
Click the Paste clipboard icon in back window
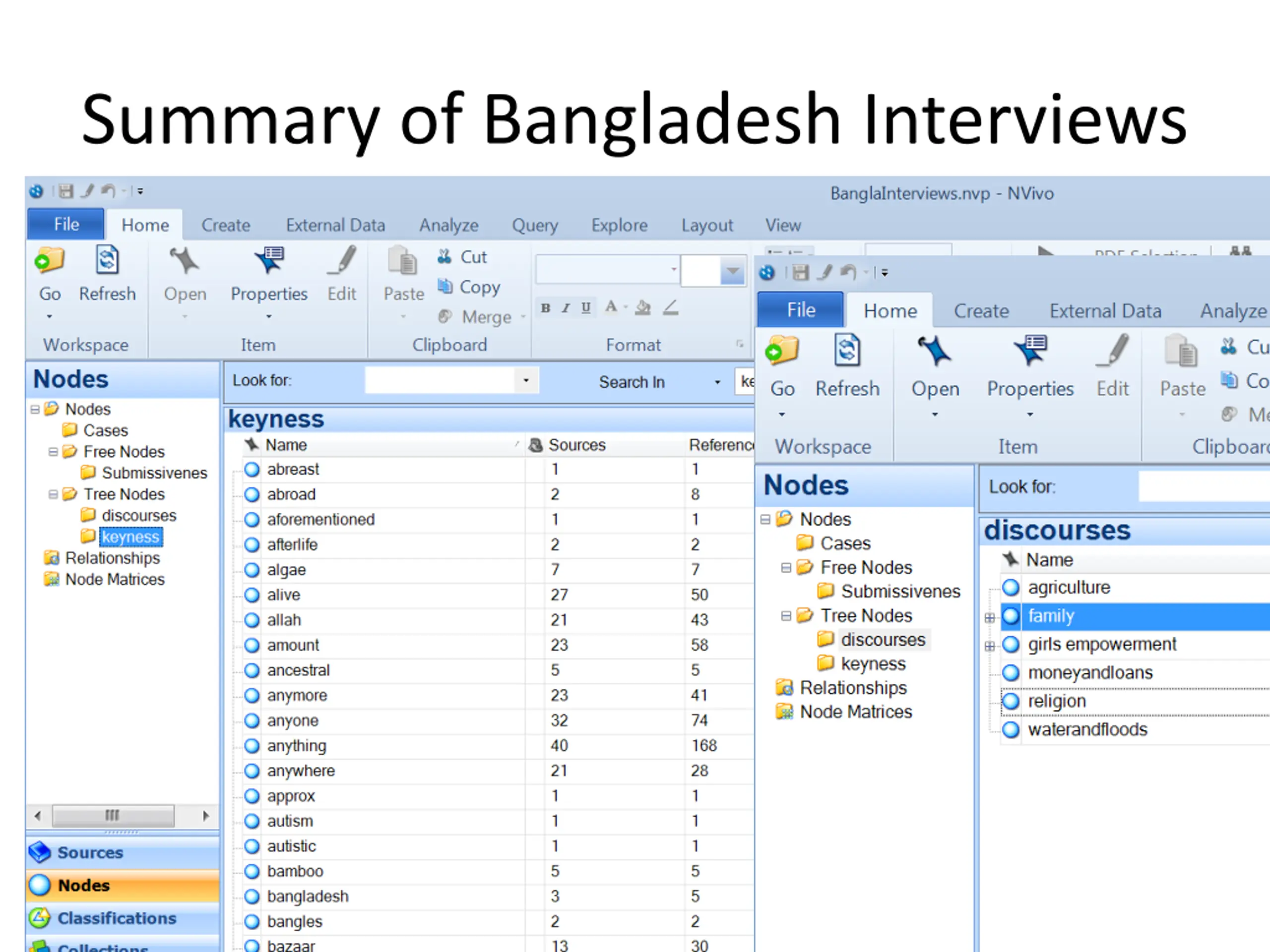coord(402,261)
